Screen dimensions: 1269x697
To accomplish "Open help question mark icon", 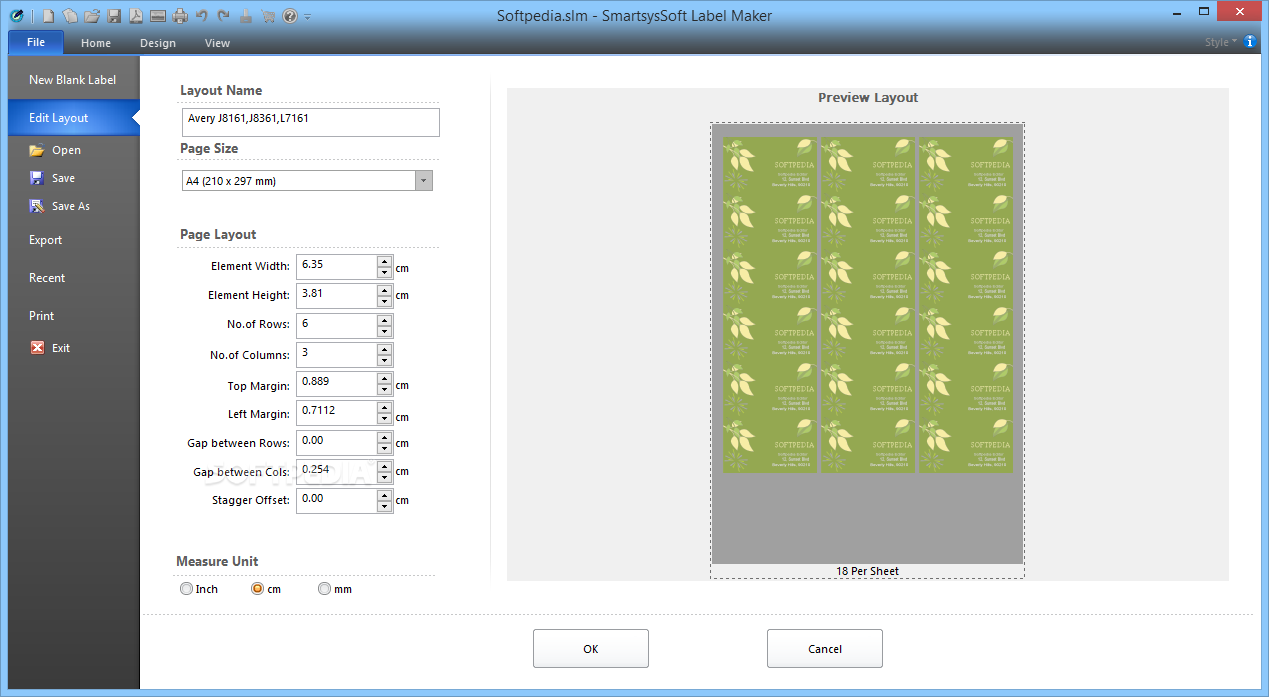I will click(290, 16).
